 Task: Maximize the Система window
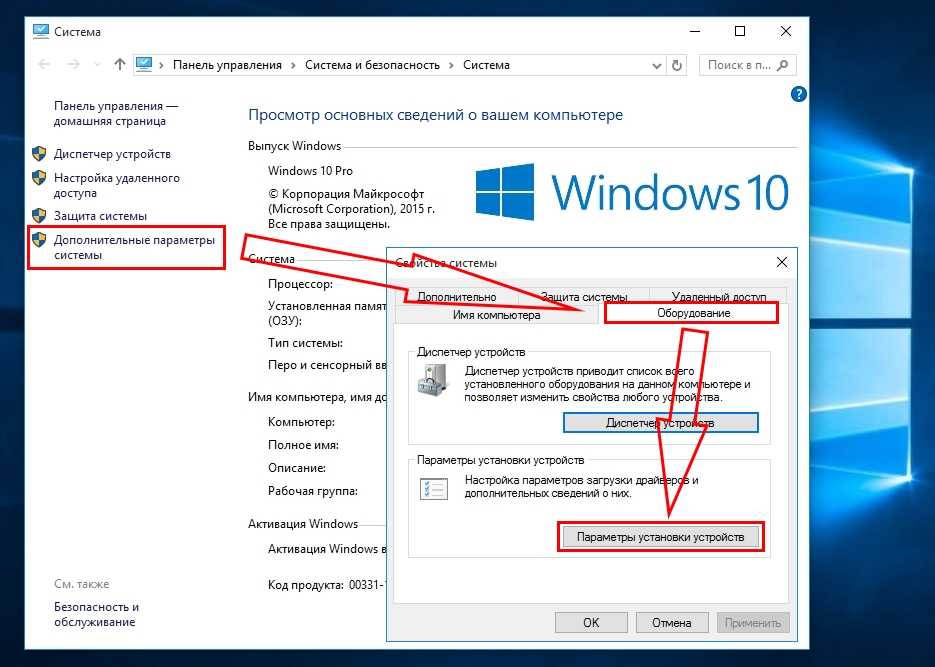pos(740,31)
